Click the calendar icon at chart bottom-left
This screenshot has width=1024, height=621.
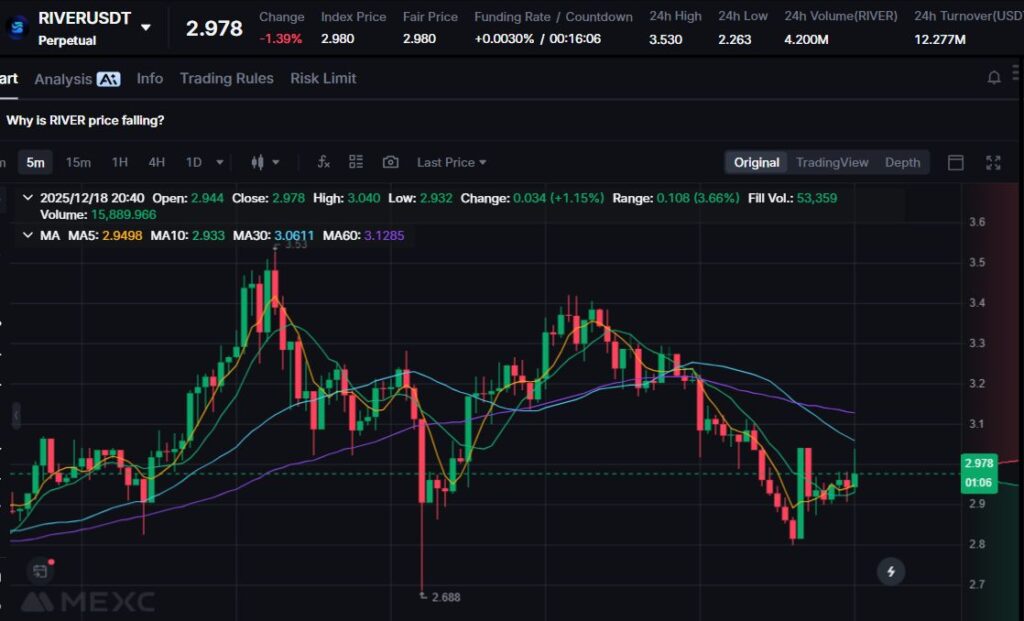pyautogui.click(x=40, y=571)
